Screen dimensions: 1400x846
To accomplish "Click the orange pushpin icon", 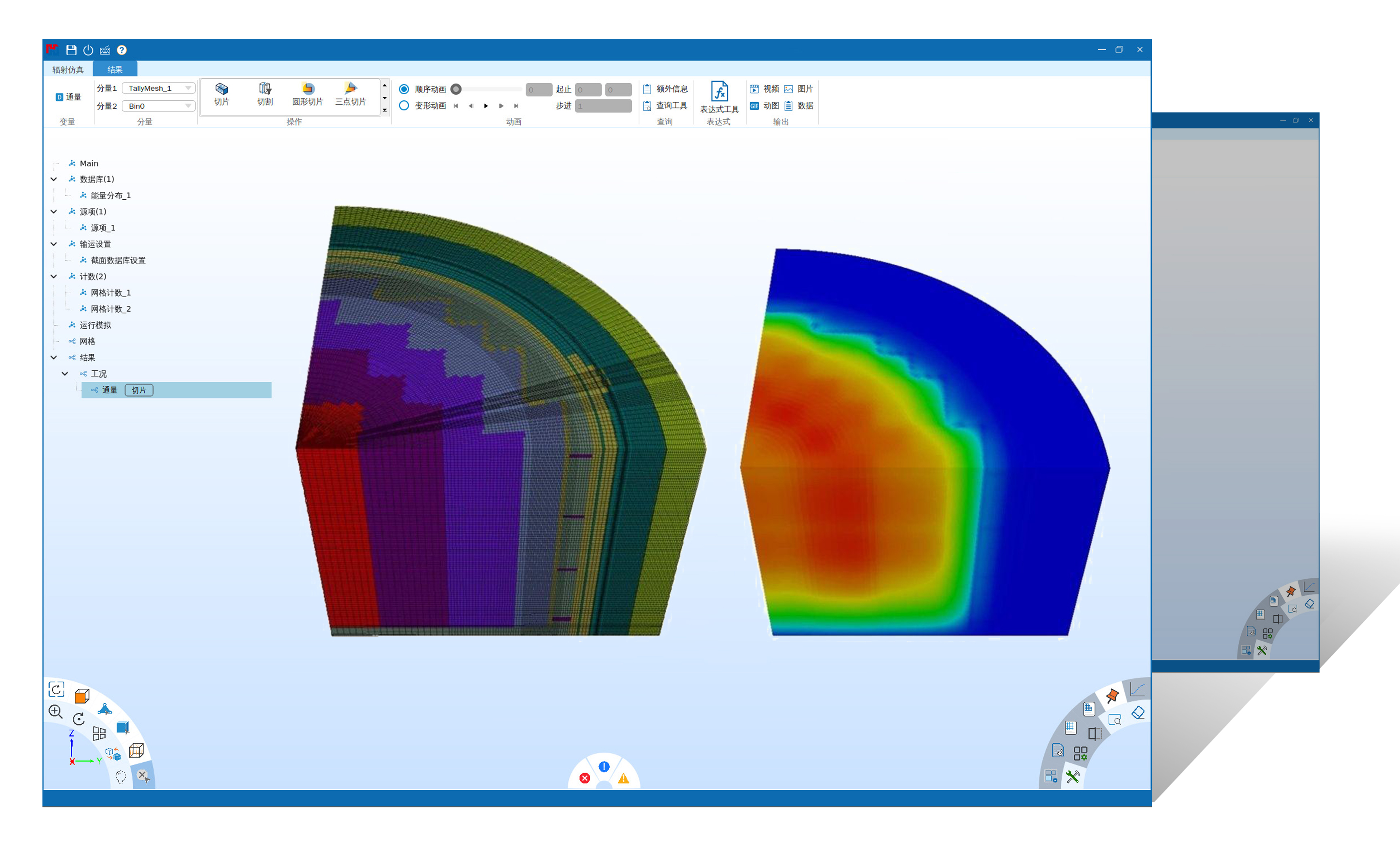I will [1112, 696].
